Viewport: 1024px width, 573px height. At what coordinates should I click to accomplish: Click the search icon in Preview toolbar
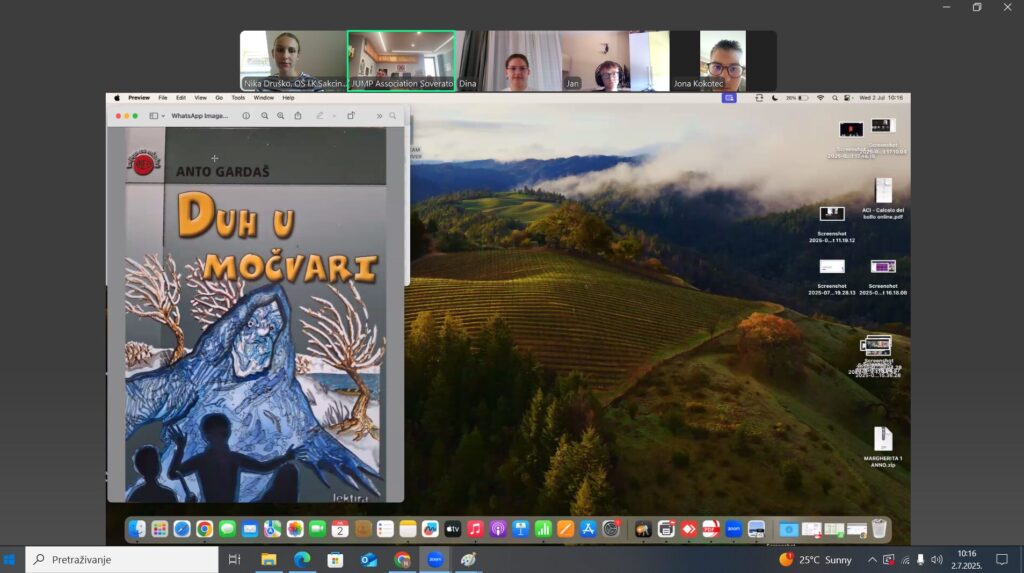[x=392, y=116]
